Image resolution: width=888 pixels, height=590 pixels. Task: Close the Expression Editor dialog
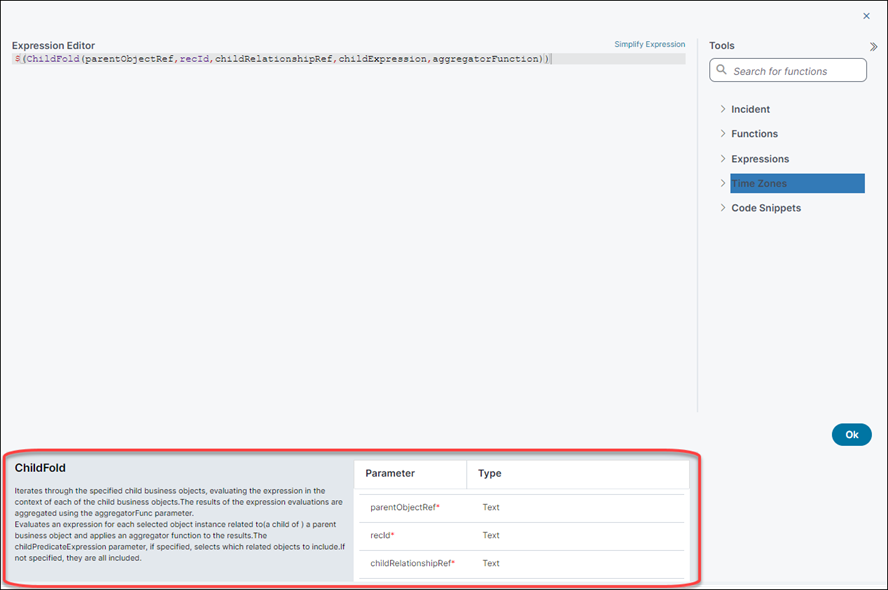point(866,16)
